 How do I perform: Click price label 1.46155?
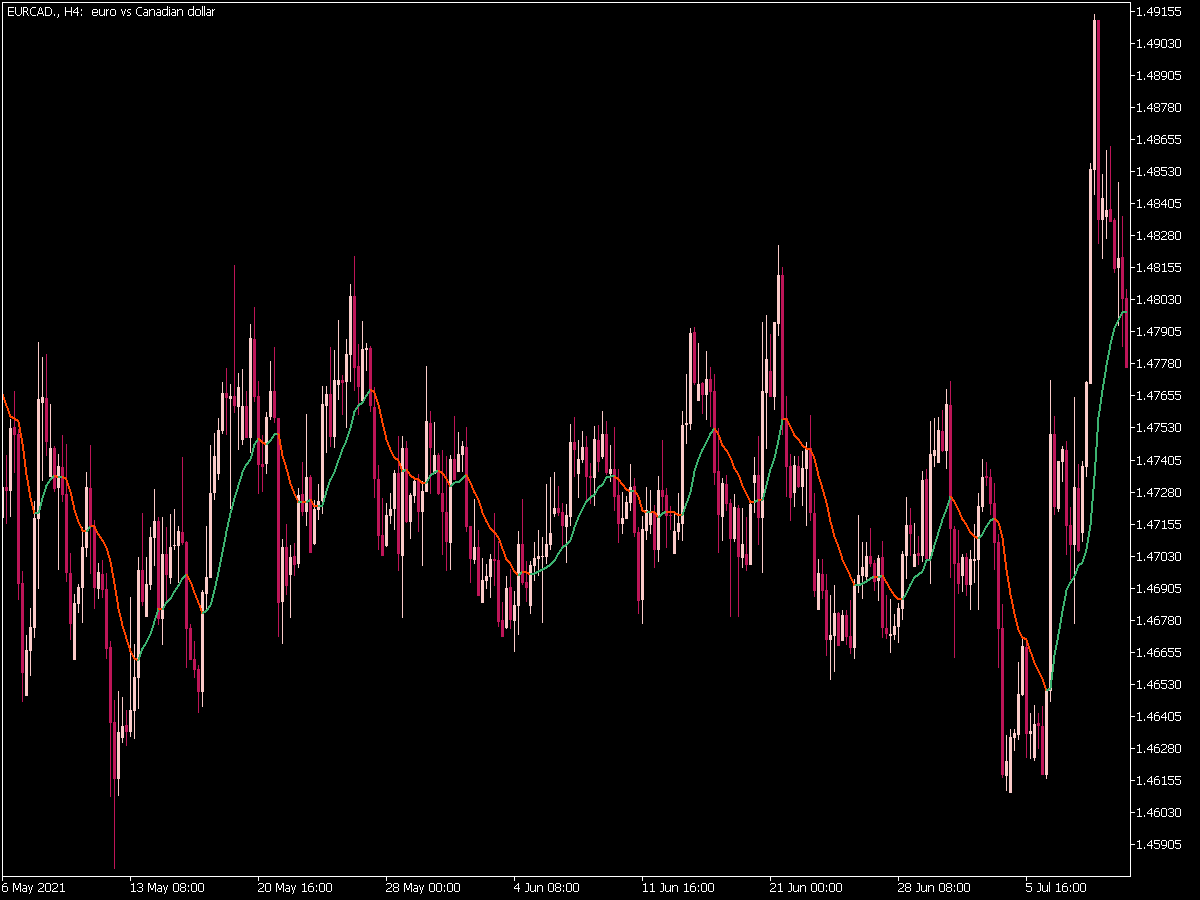pyautogui.click(x=1160, y=780)
